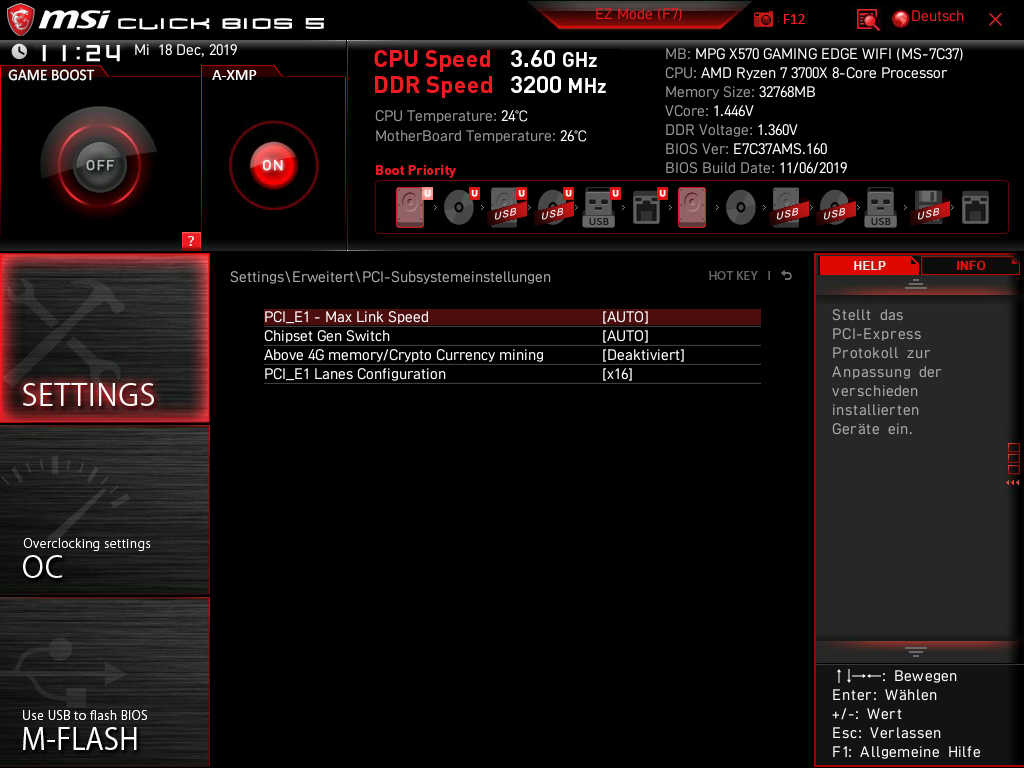Click the date Mi 18 Dec, 2019
Screen dimensions: 1024x768
point(185,50)
